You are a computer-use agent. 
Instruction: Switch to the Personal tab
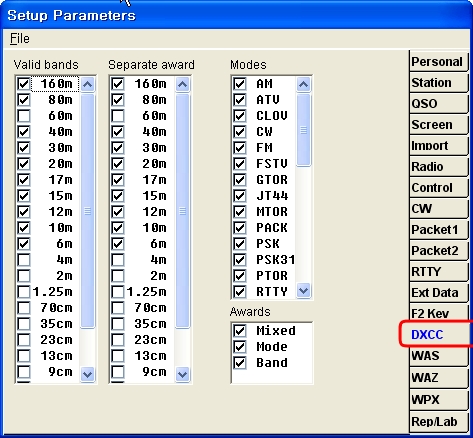point(438,62)
